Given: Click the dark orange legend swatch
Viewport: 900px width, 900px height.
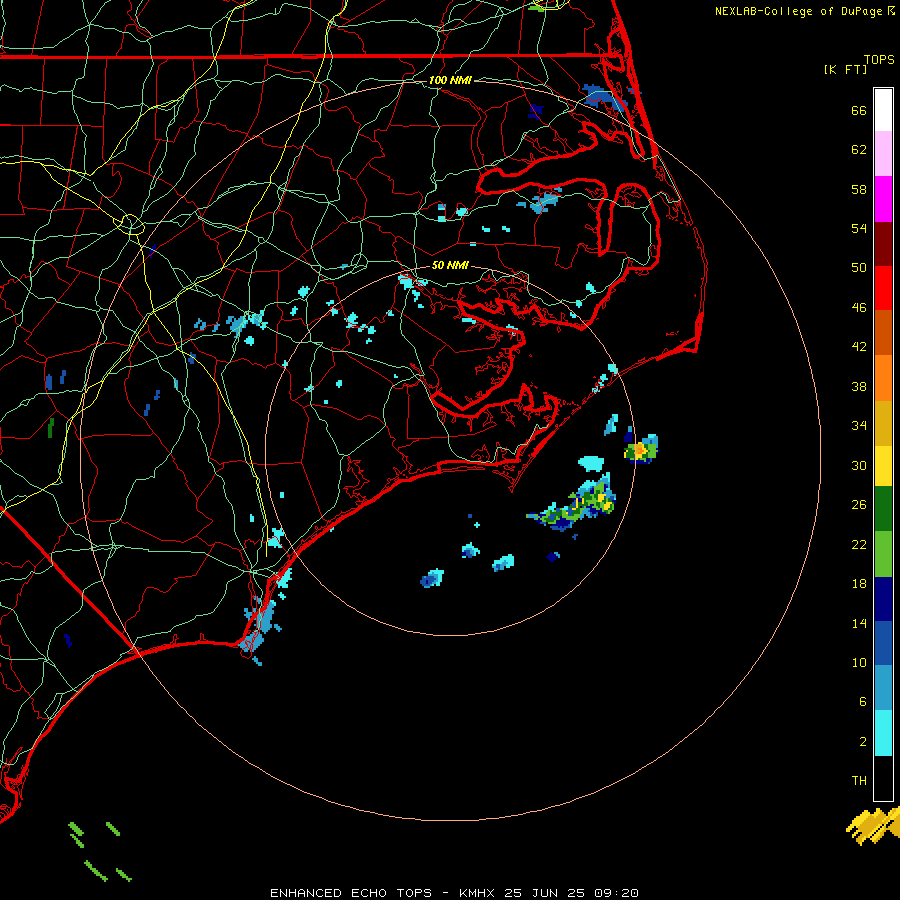Looking at the screenshot, I should 883,332.
